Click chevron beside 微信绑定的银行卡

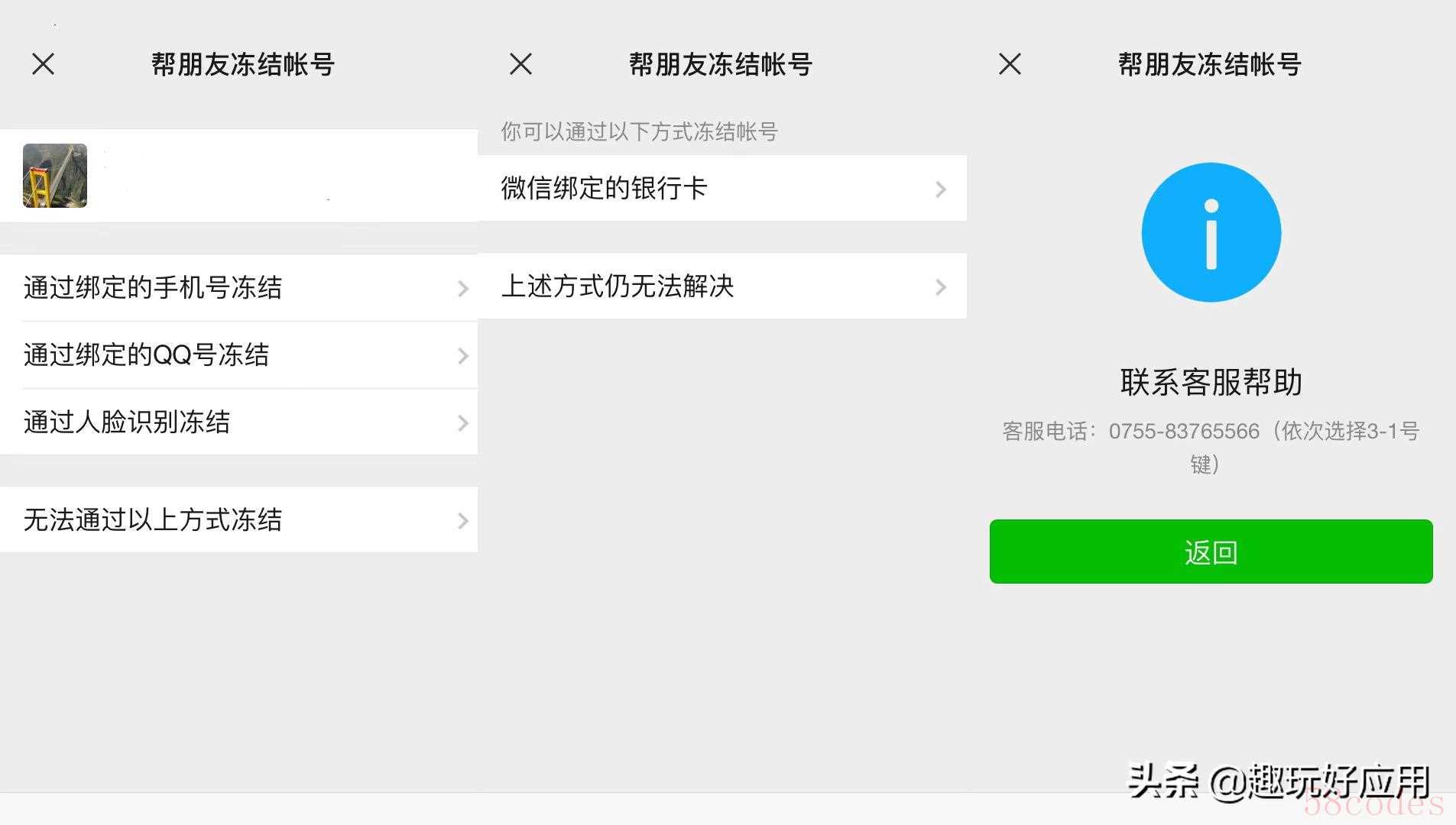[x=941, y=189]
